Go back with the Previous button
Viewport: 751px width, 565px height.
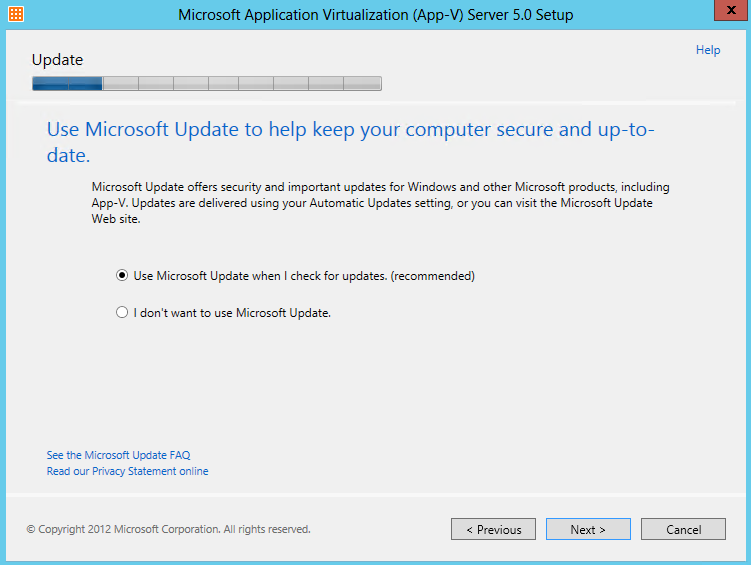(x=493, y=529)
